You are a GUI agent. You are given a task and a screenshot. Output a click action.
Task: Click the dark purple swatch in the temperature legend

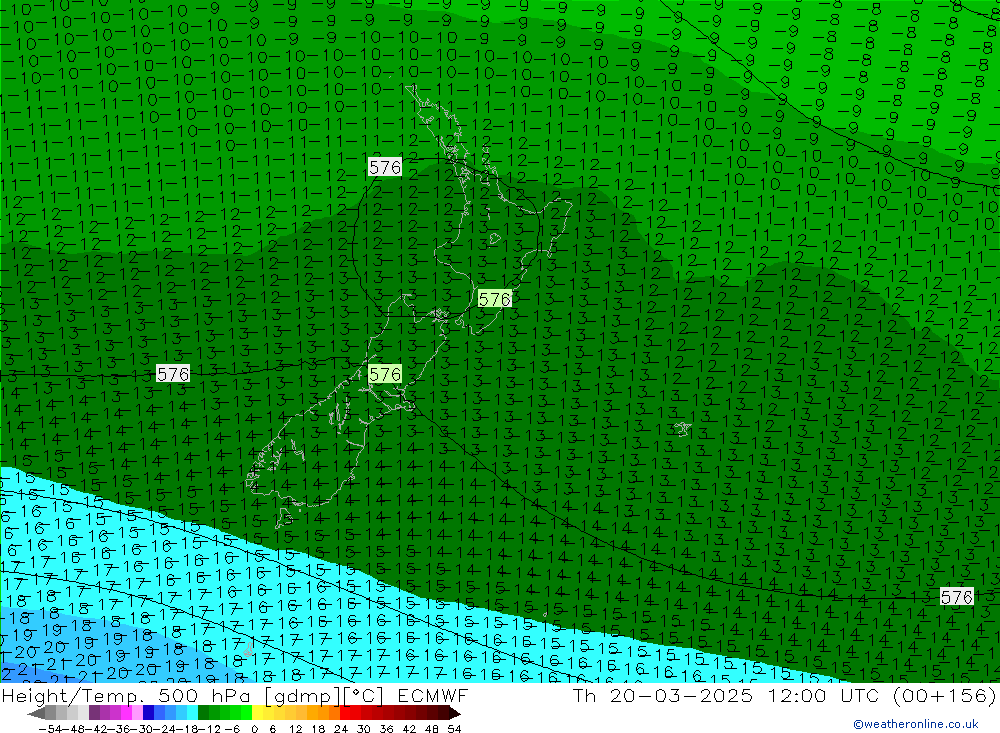coord(94,713)
